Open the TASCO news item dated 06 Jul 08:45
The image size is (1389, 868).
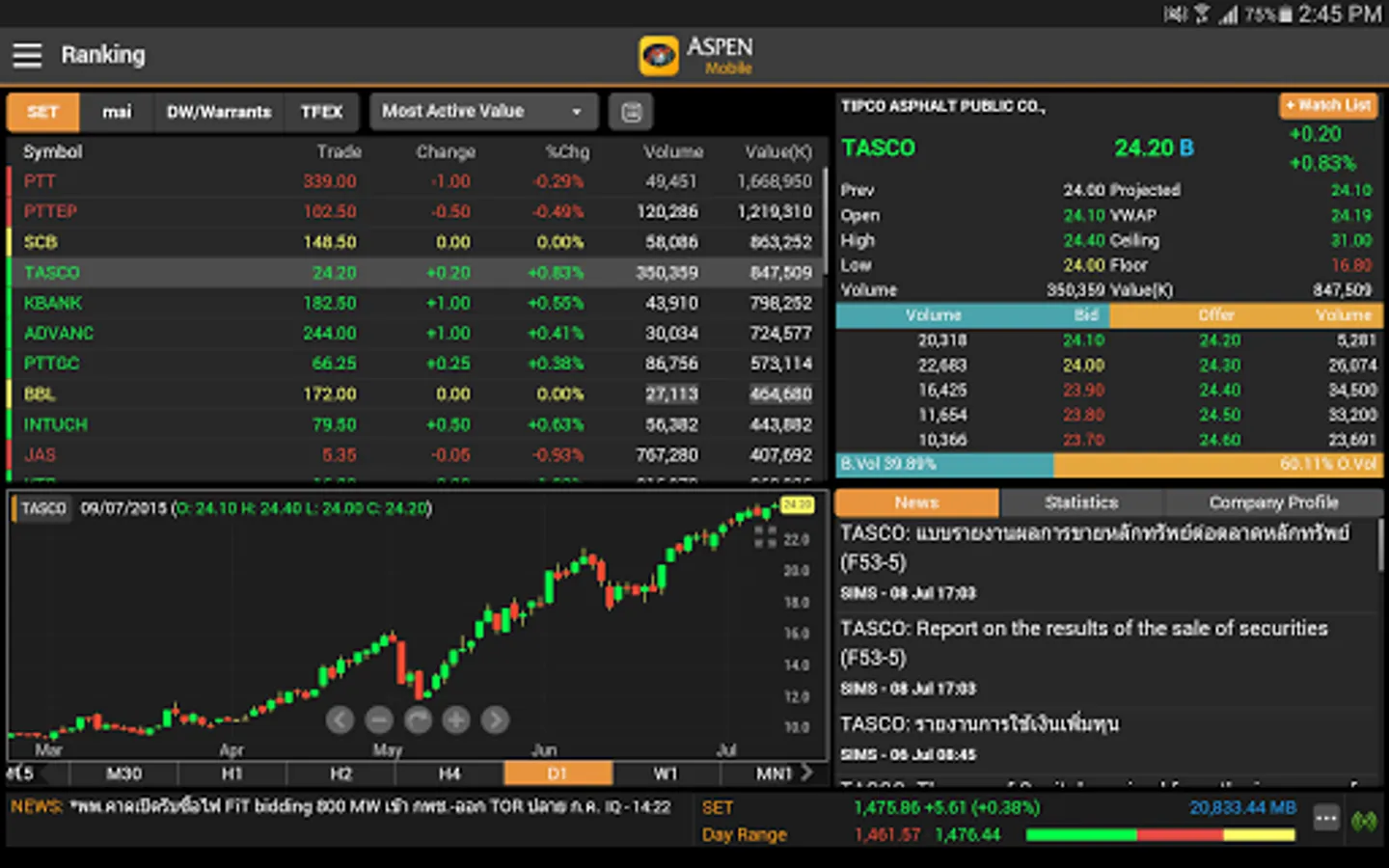(1107, 738)
